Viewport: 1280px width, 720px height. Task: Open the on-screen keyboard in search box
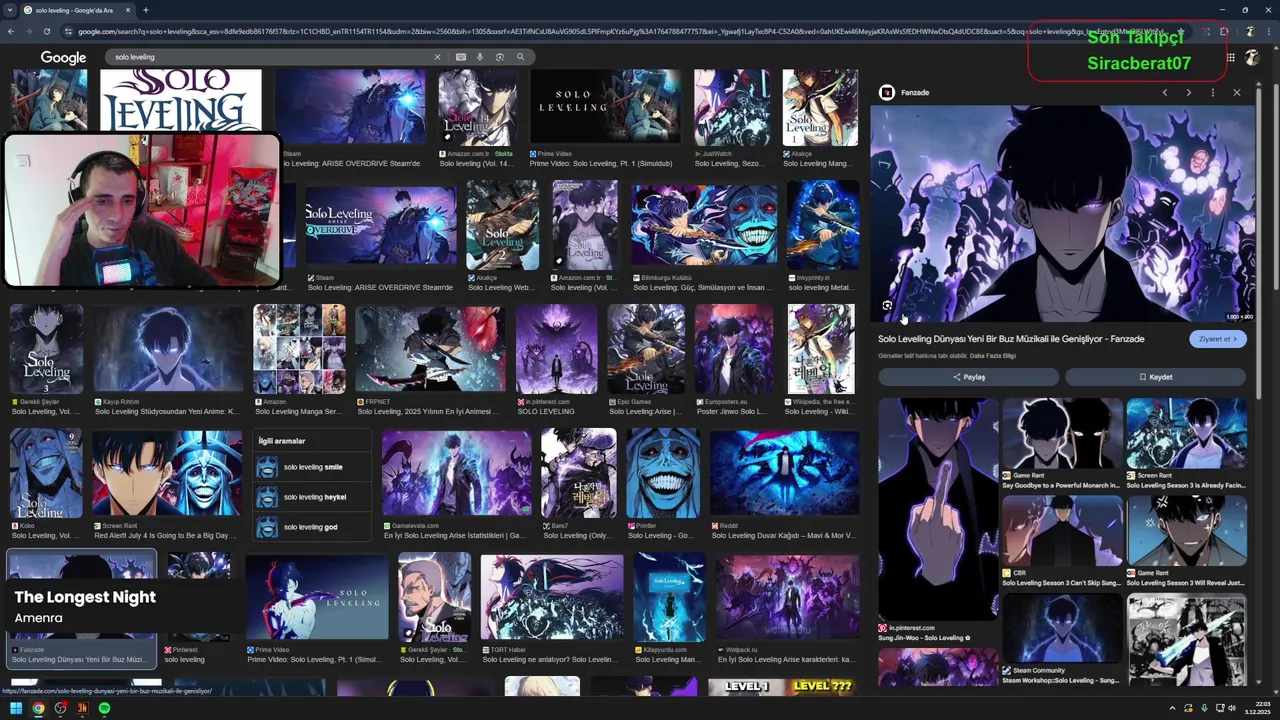click(460, 57)
